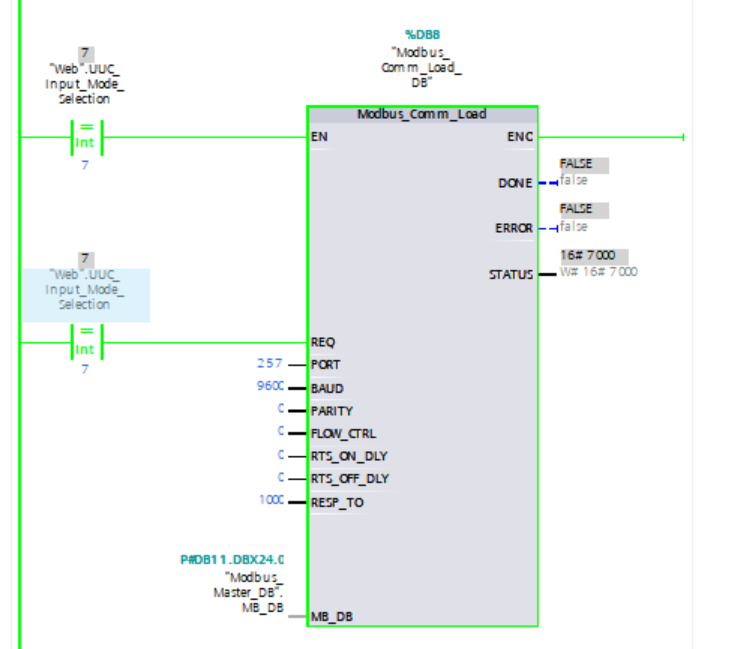Click the RTS_OFF_DLY input value
This screenshot has height=649, width=739.
coord(280,477)
